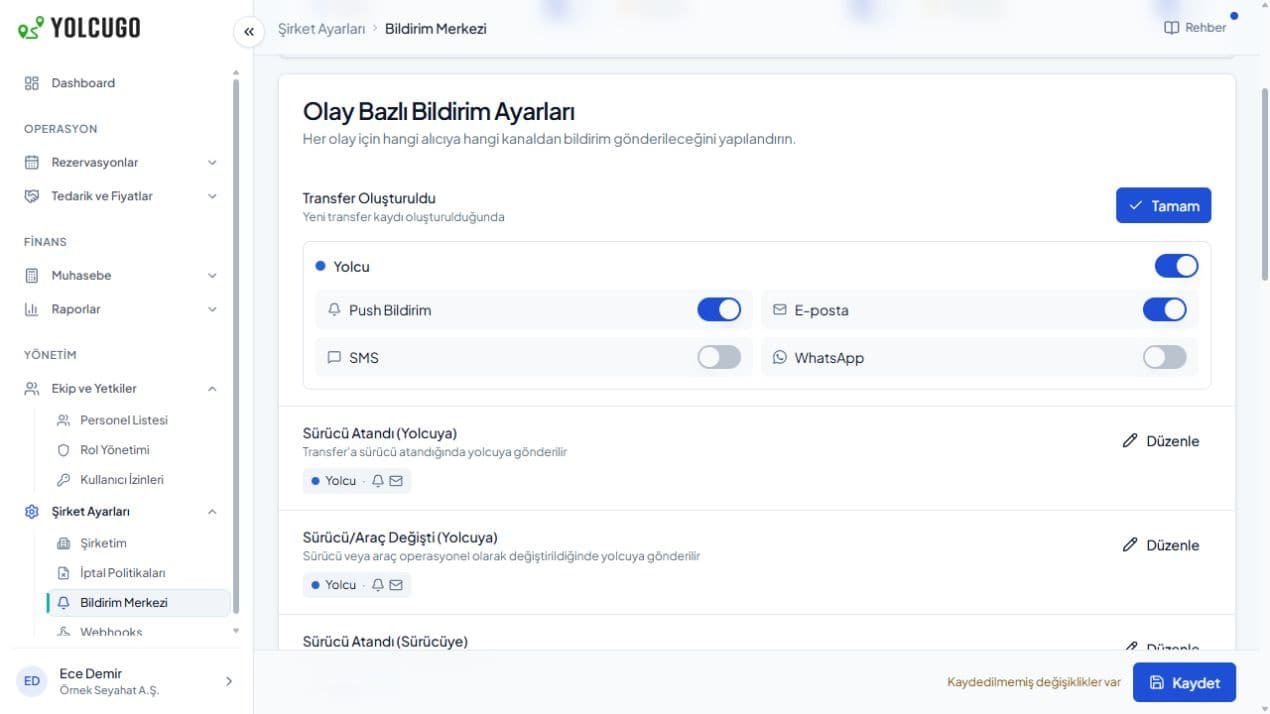Click the Personel Listesi users icon
1270x714 pixels.
coord(64,420)
